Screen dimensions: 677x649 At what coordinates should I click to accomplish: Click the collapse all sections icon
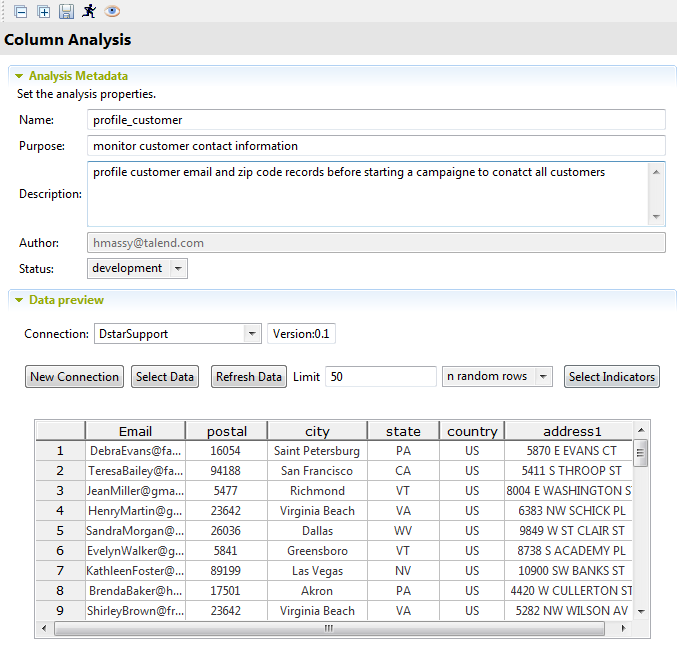point(20,11)
